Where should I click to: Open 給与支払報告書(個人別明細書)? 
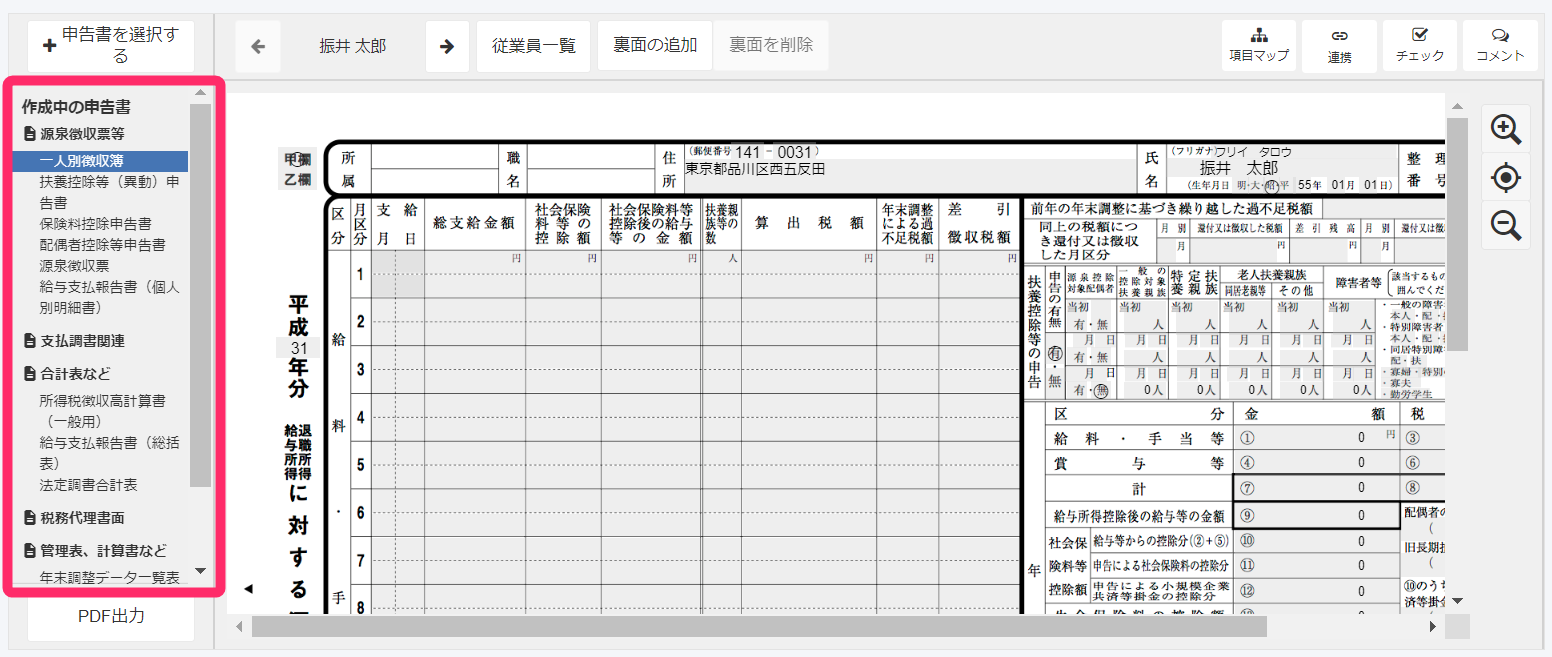click(x=109, y=297)
